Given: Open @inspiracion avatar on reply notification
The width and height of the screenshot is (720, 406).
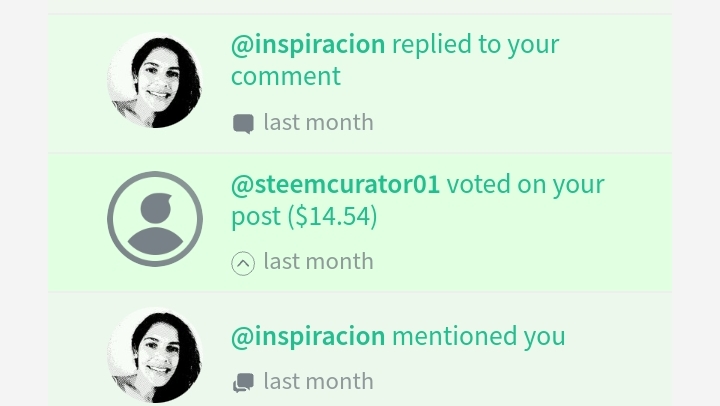Looking at the screenshot, I should (x=155, y=80).
